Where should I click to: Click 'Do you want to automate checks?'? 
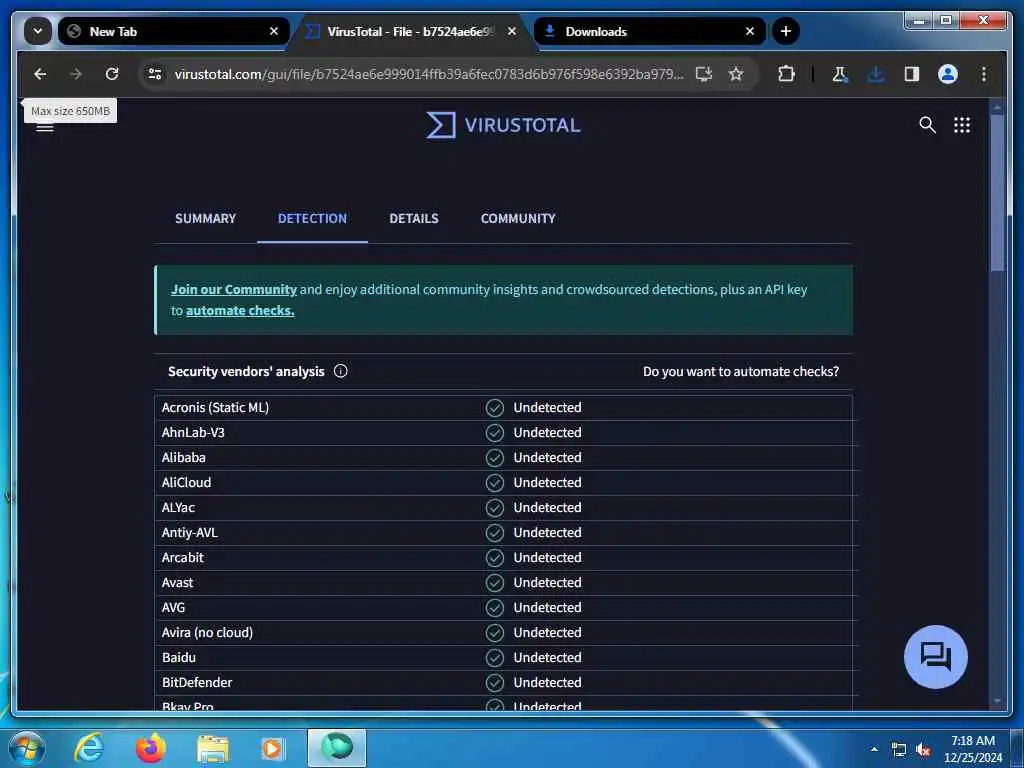(x=741, y=372)
